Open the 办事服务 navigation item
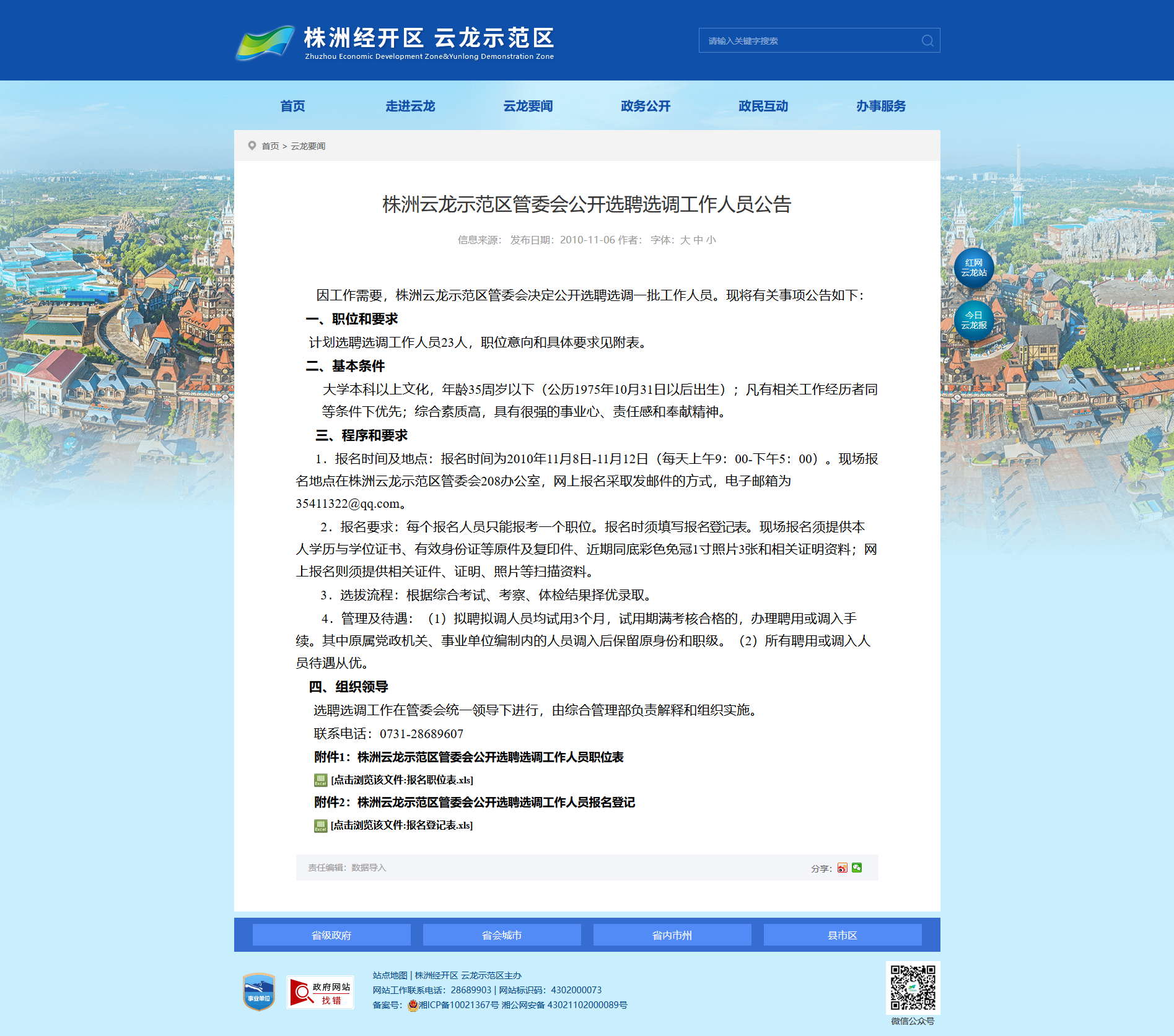Viewport: 1174px width, 1036px height. coord(881,107)
